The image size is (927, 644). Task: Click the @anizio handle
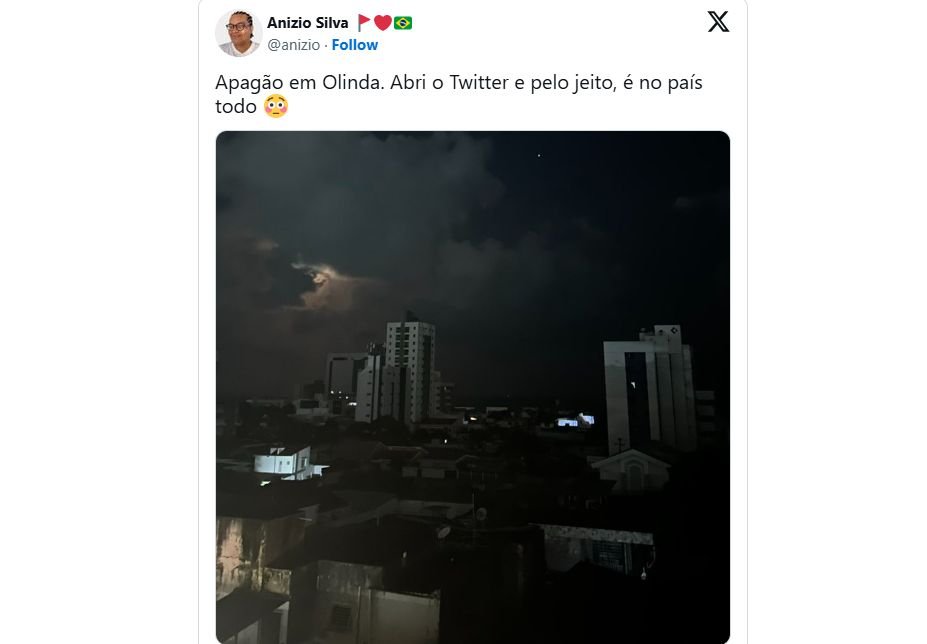[293, 45]
